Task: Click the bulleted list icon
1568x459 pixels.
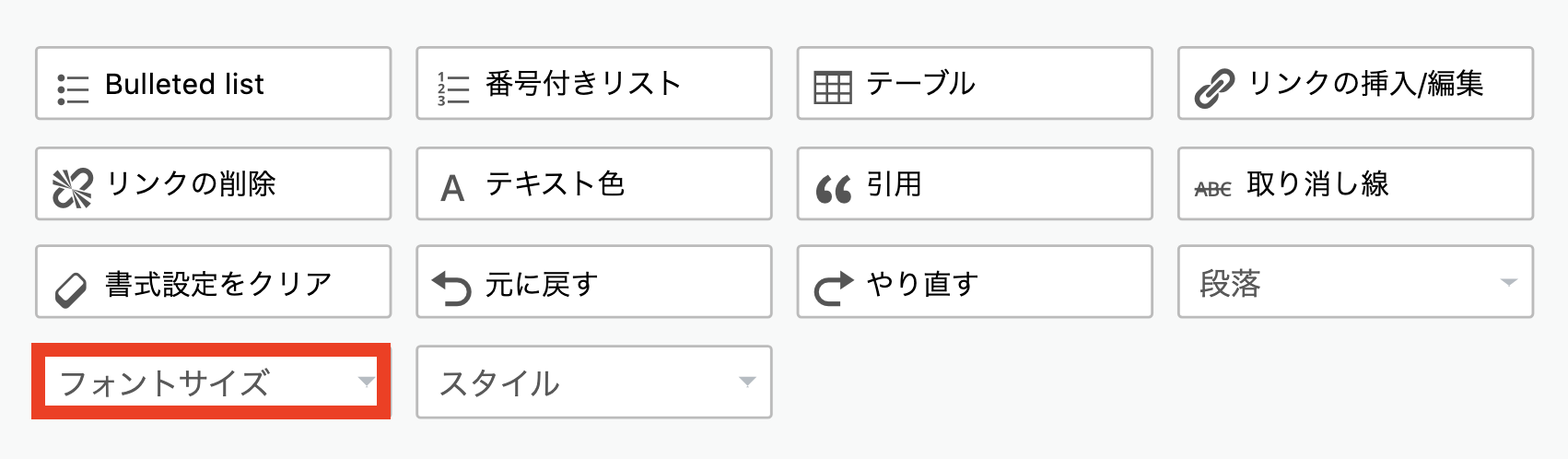Action: [x=73, y=89]
